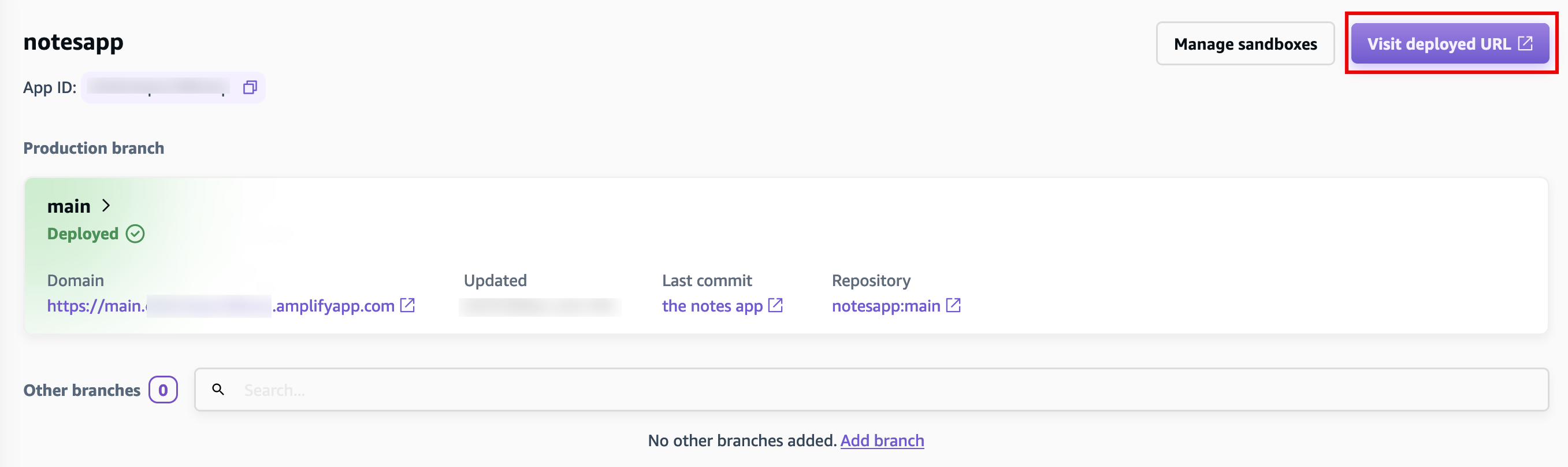The image size is (1568, 467).
Task: Open the main branch details
Action: click(x=69, y=206)
